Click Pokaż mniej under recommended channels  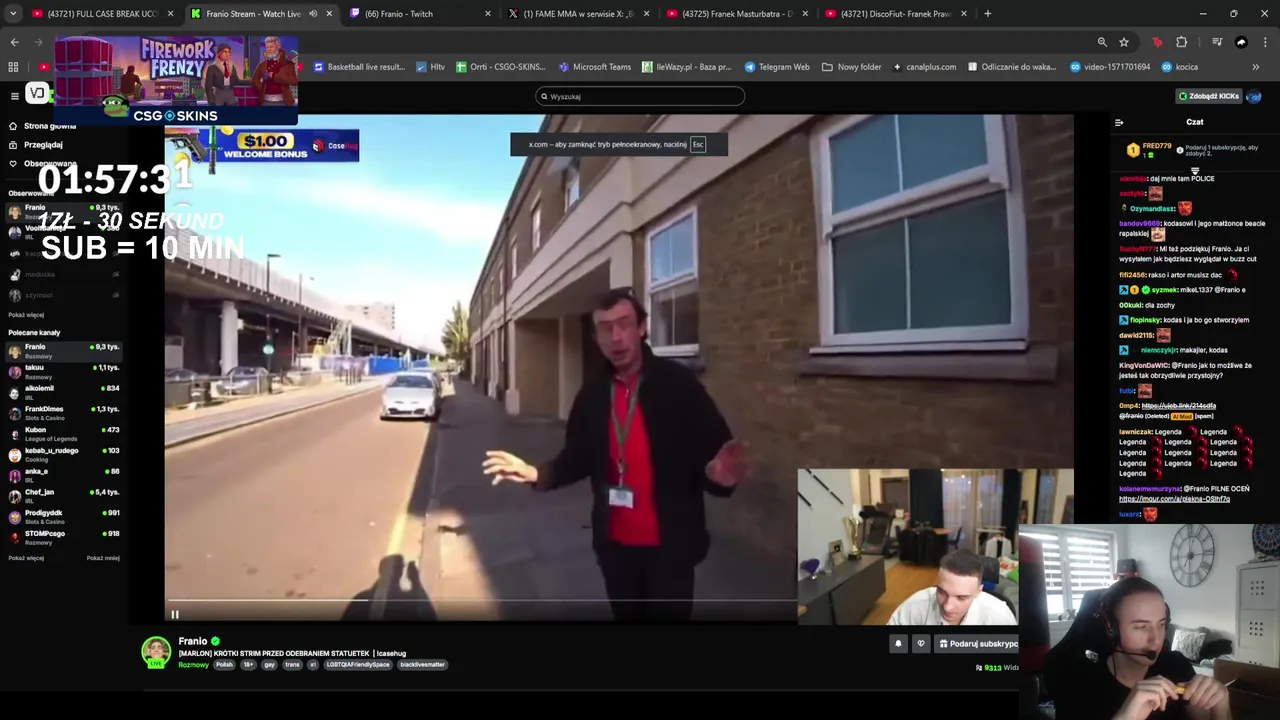[103, 558]
